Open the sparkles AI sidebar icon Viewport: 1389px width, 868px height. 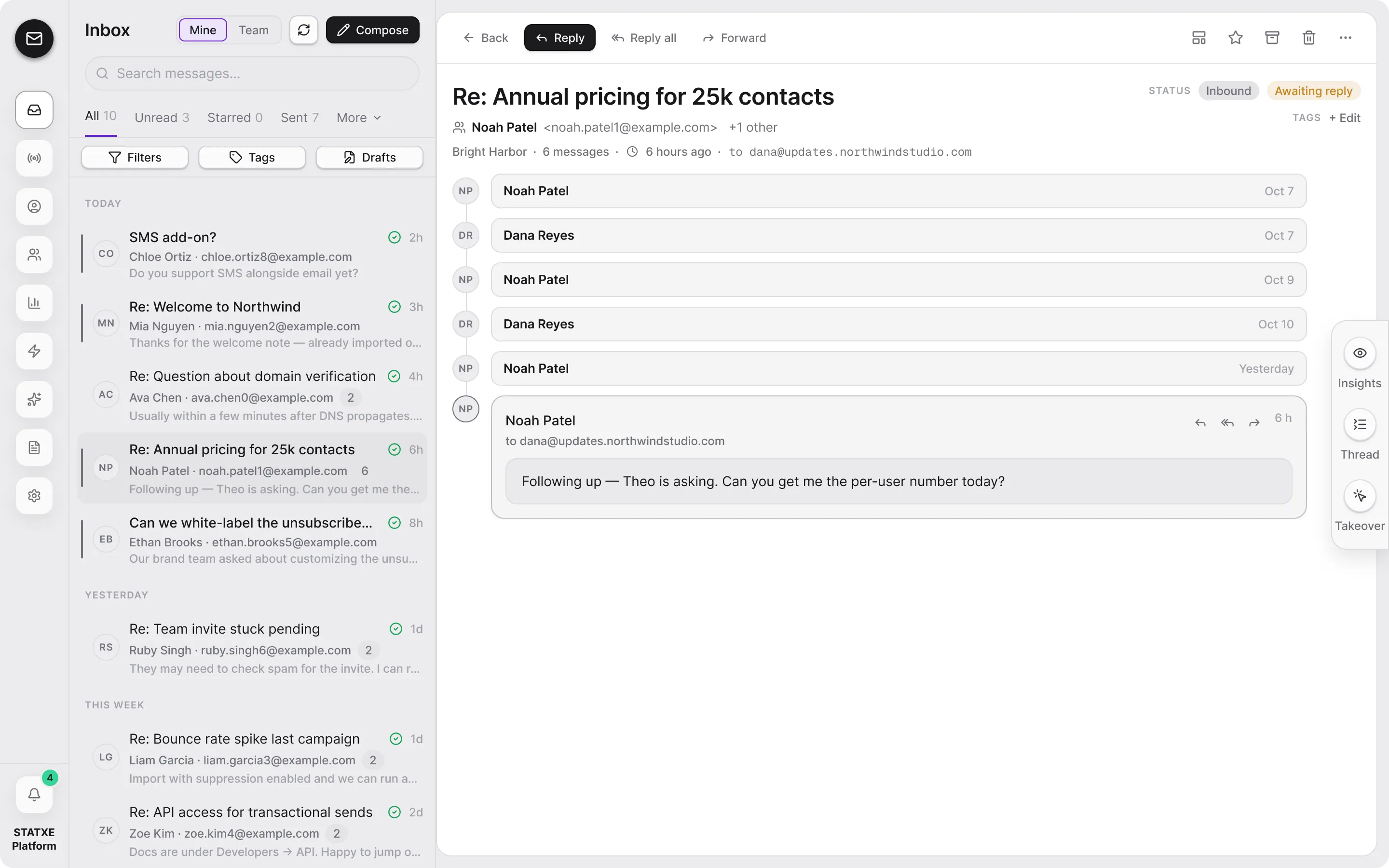(x=34, y=399)
